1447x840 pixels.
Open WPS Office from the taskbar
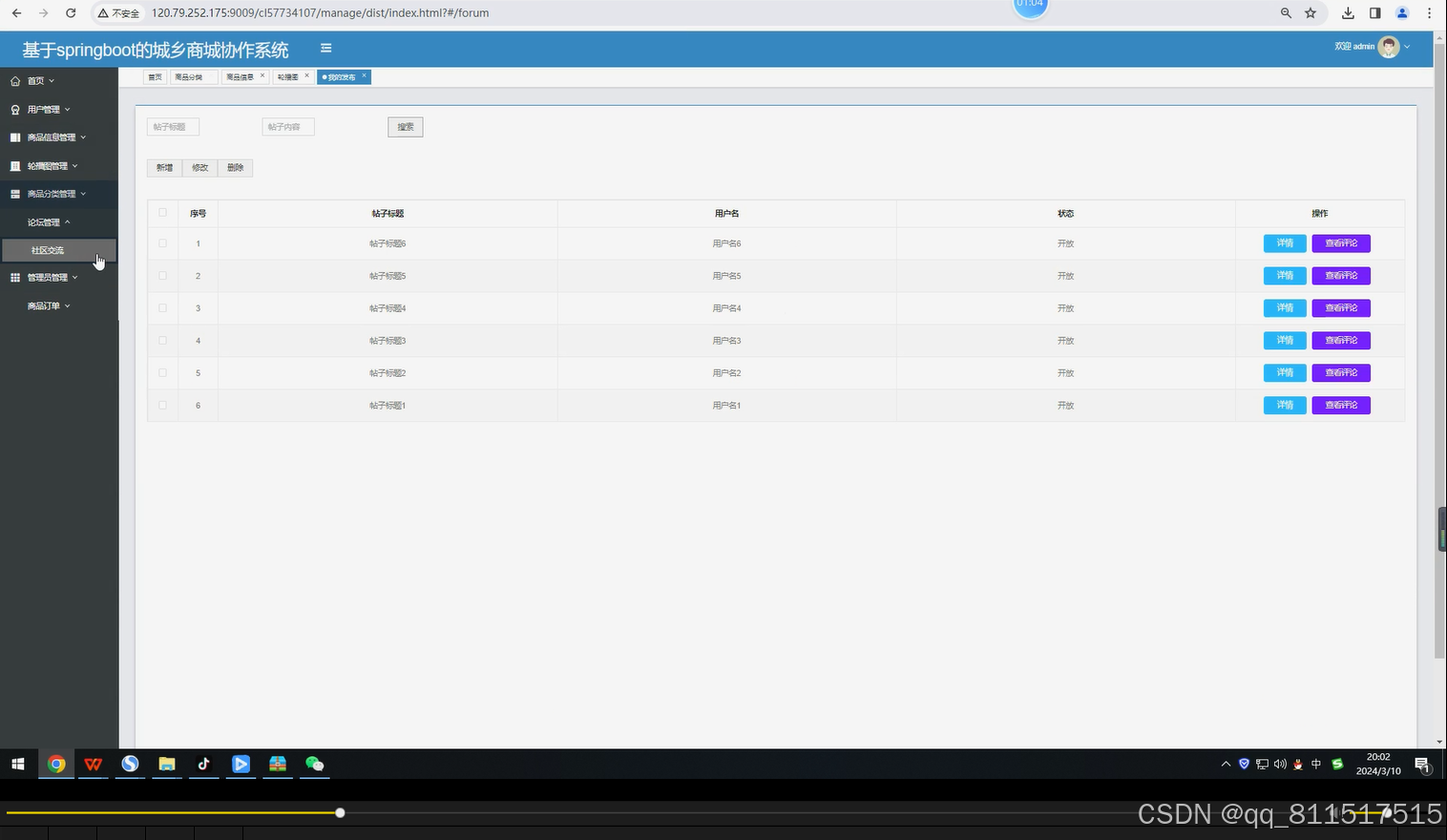coord(93,764)
